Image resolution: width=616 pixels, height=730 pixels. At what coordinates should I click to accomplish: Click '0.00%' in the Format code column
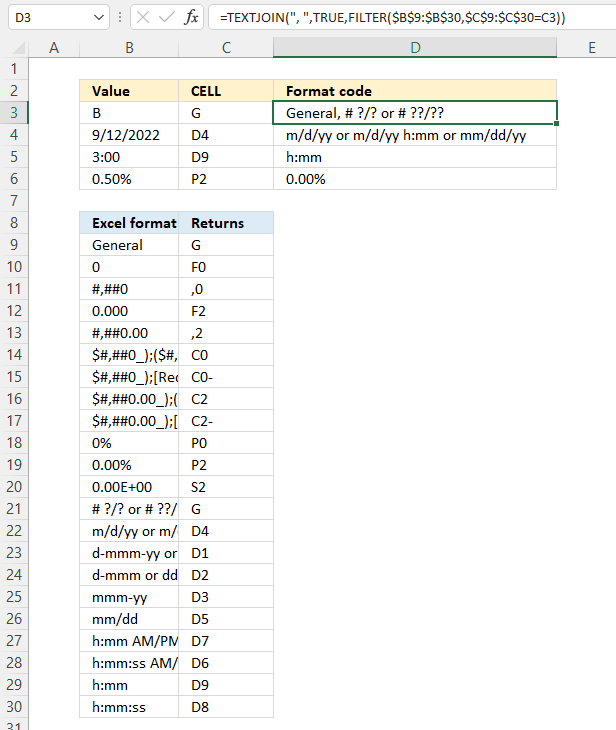(x=415, y=179)
